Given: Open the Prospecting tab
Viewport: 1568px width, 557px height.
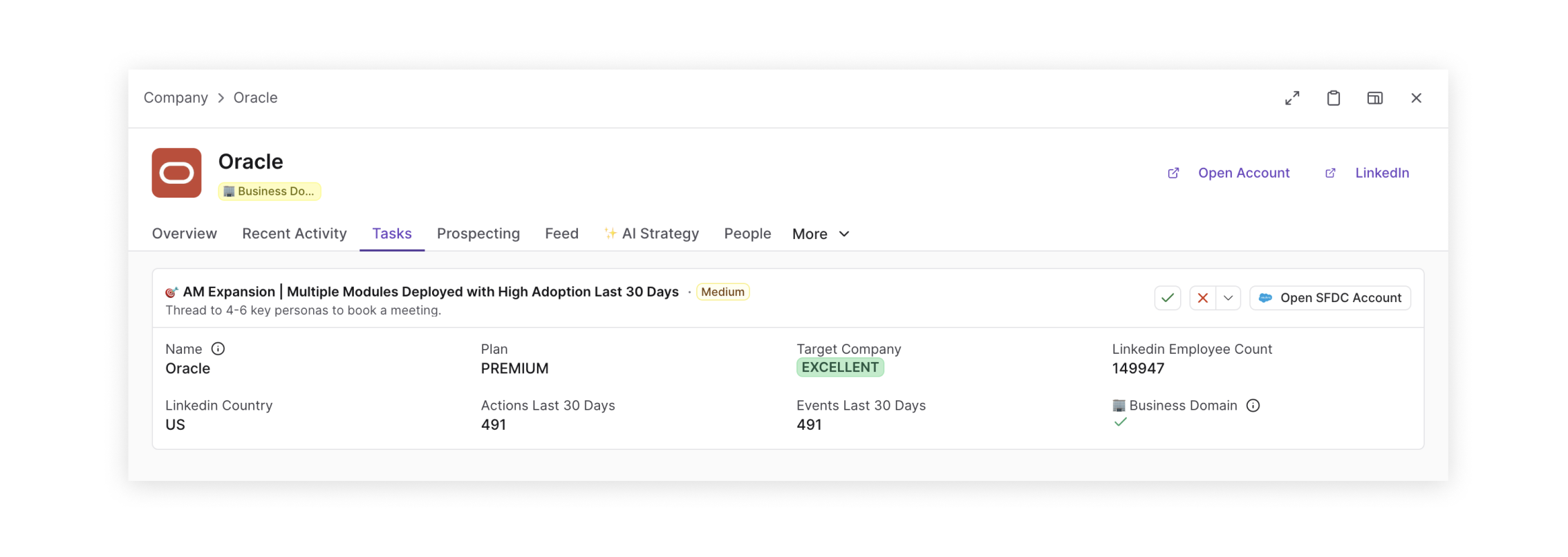Looking at the screenshot, I should pos(478,234).
